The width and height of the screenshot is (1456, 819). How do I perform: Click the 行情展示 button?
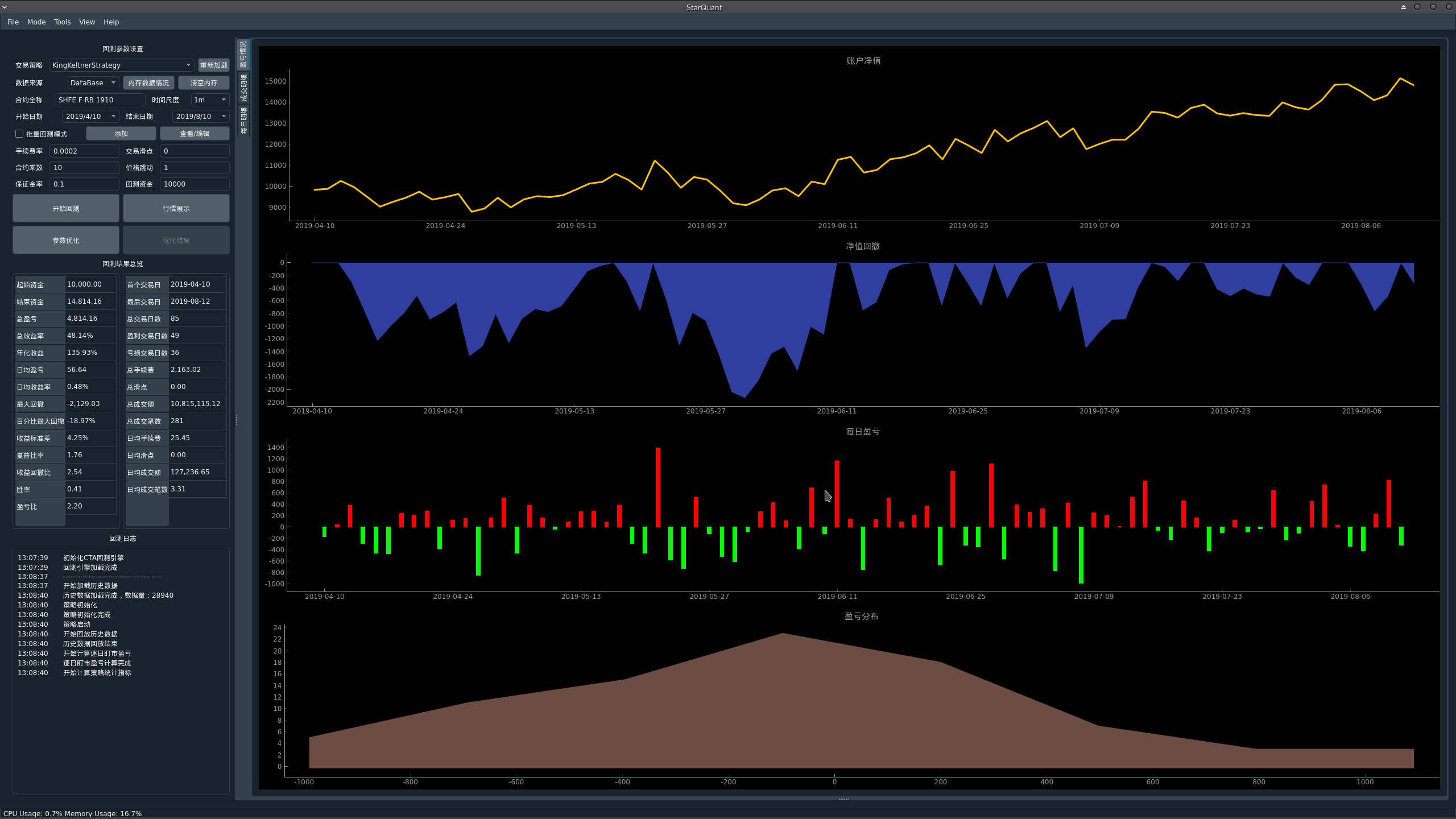[176, 209]
